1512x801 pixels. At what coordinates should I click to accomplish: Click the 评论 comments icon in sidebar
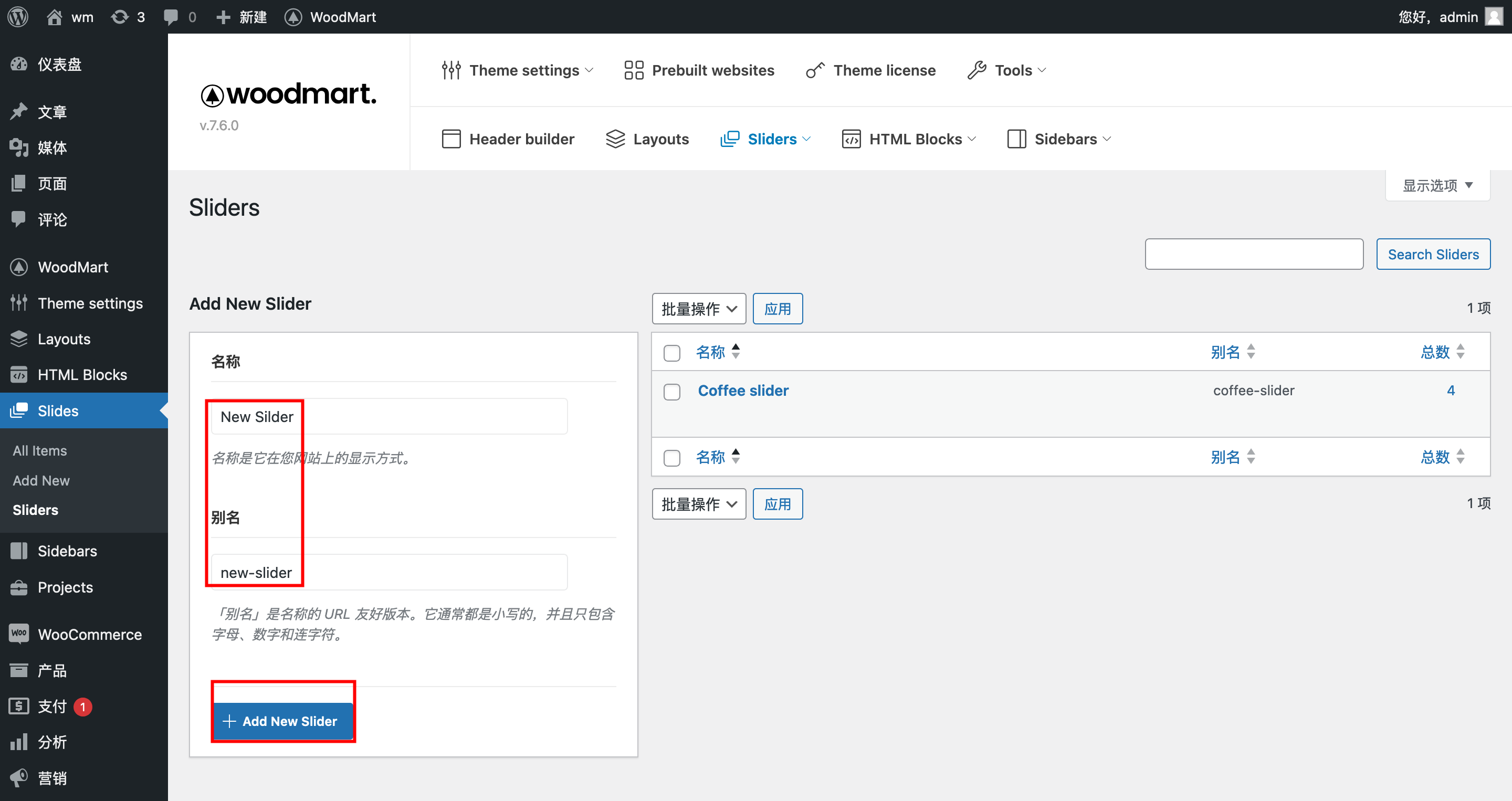tap(19, 219)
